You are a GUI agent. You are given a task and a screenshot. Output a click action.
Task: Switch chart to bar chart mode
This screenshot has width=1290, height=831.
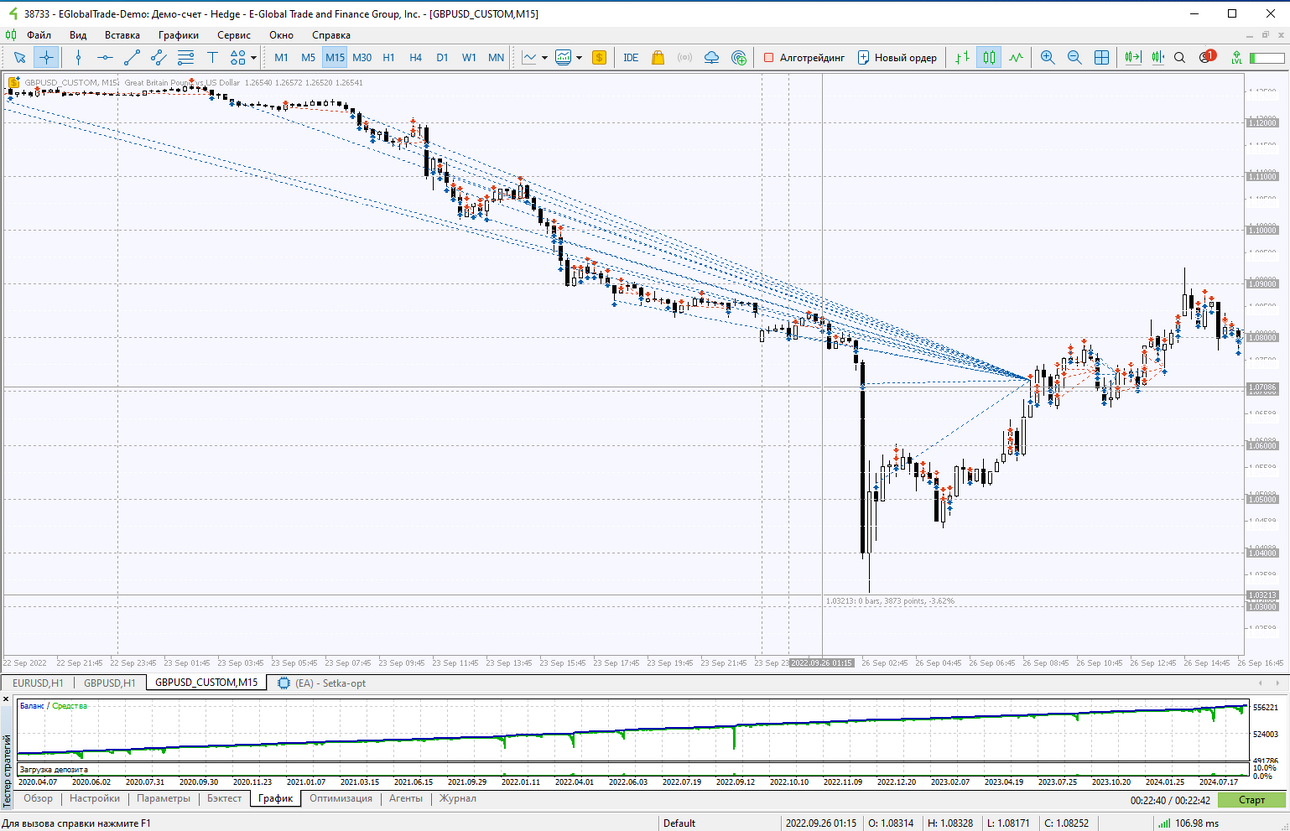(962, 57)
